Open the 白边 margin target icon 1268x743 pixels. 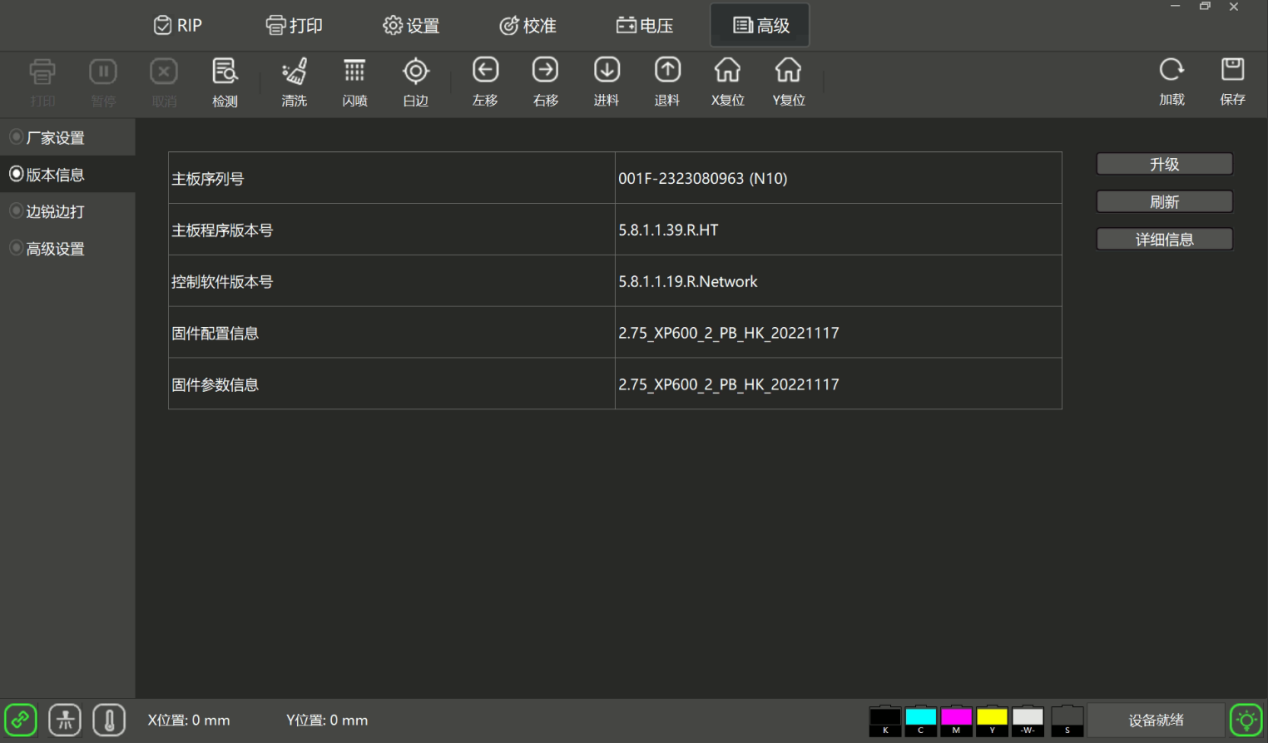pos(416,71)
